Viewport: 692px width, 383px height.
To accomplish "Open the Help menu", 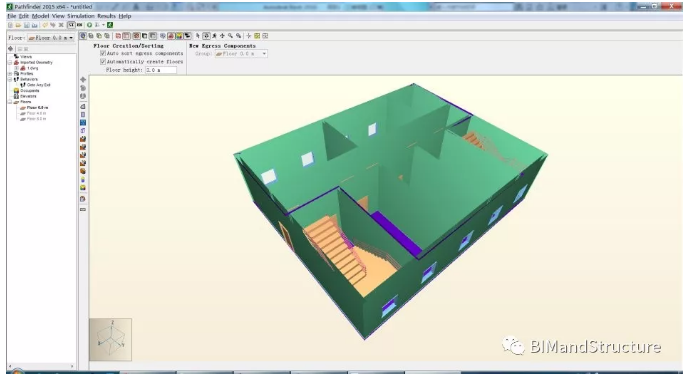I will 125,16.
